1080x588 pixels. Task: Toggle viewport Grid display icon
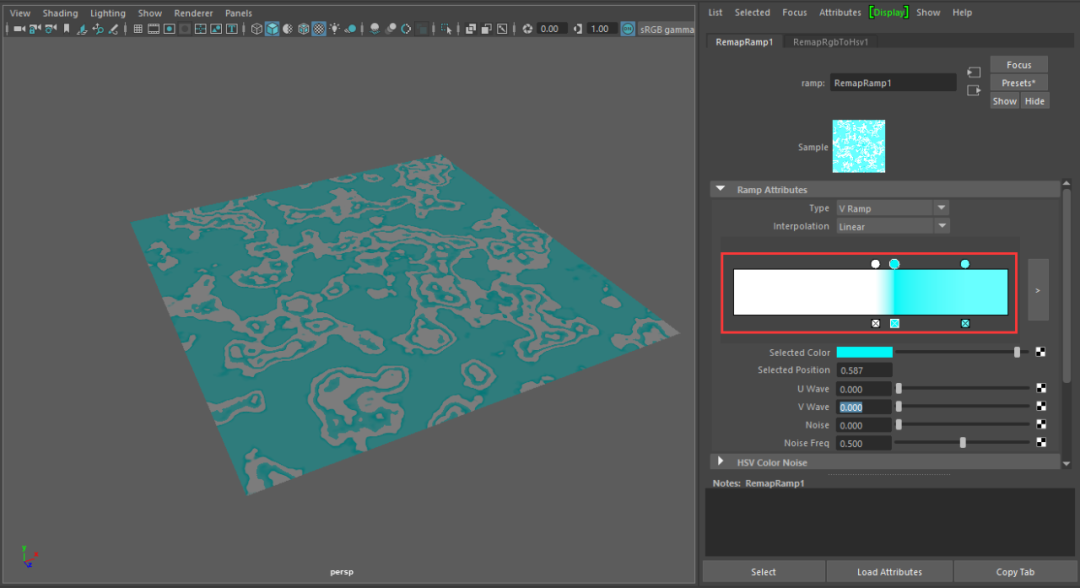138,29
